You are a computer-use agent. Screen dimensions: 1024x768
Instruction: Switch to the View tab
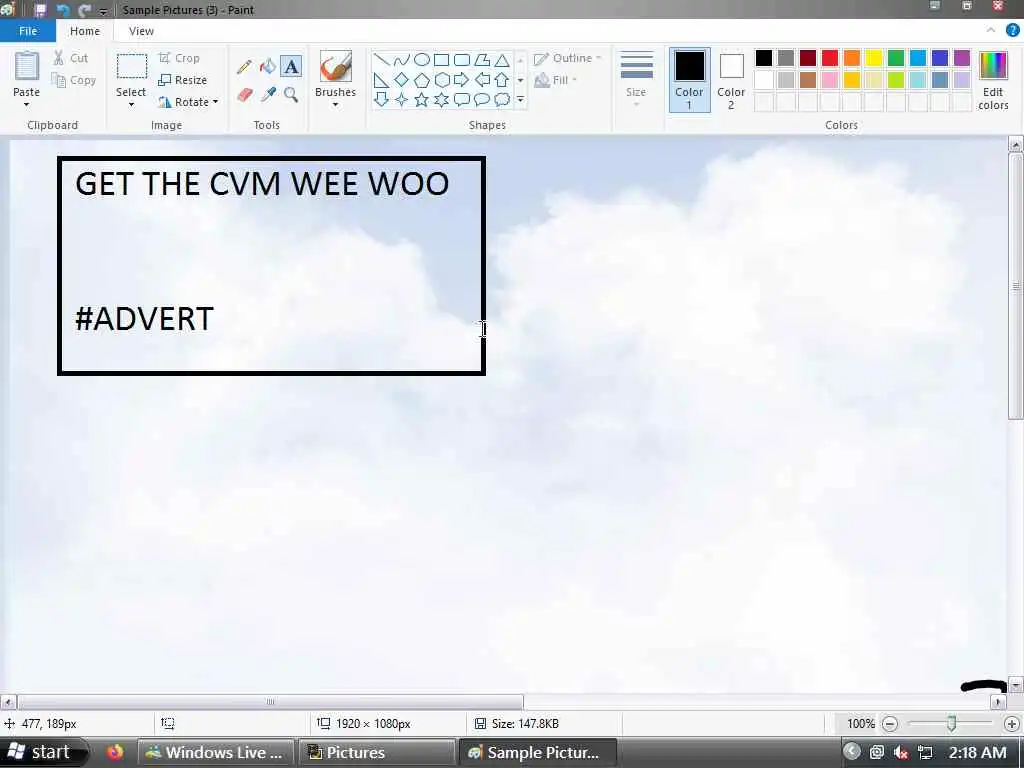[141, 31]
